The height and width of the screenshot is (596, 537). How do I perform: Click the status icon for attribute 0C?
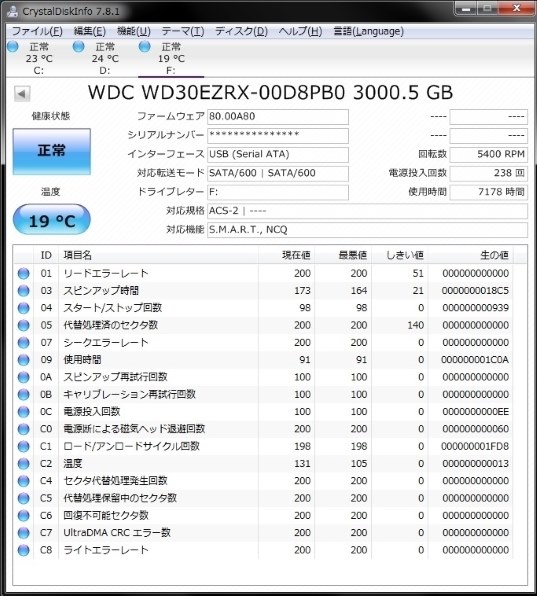point(24,412)
